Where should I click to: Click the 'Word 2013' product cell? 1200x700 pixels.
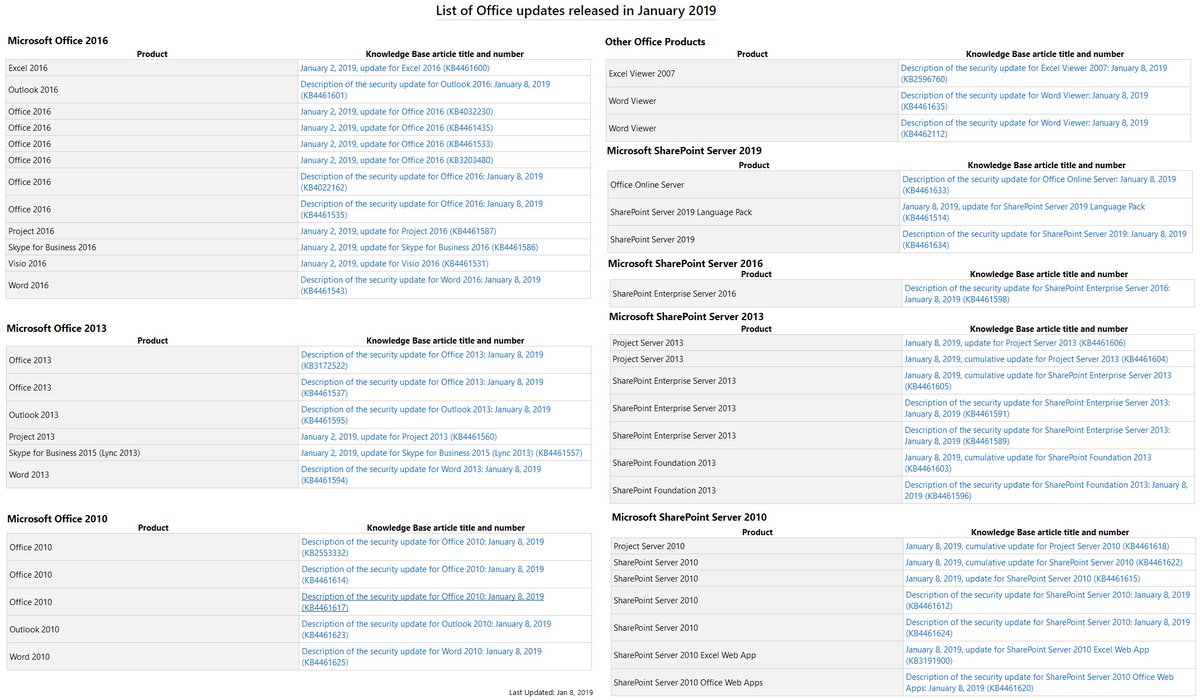pyautogui.click(x=152, y=475)
